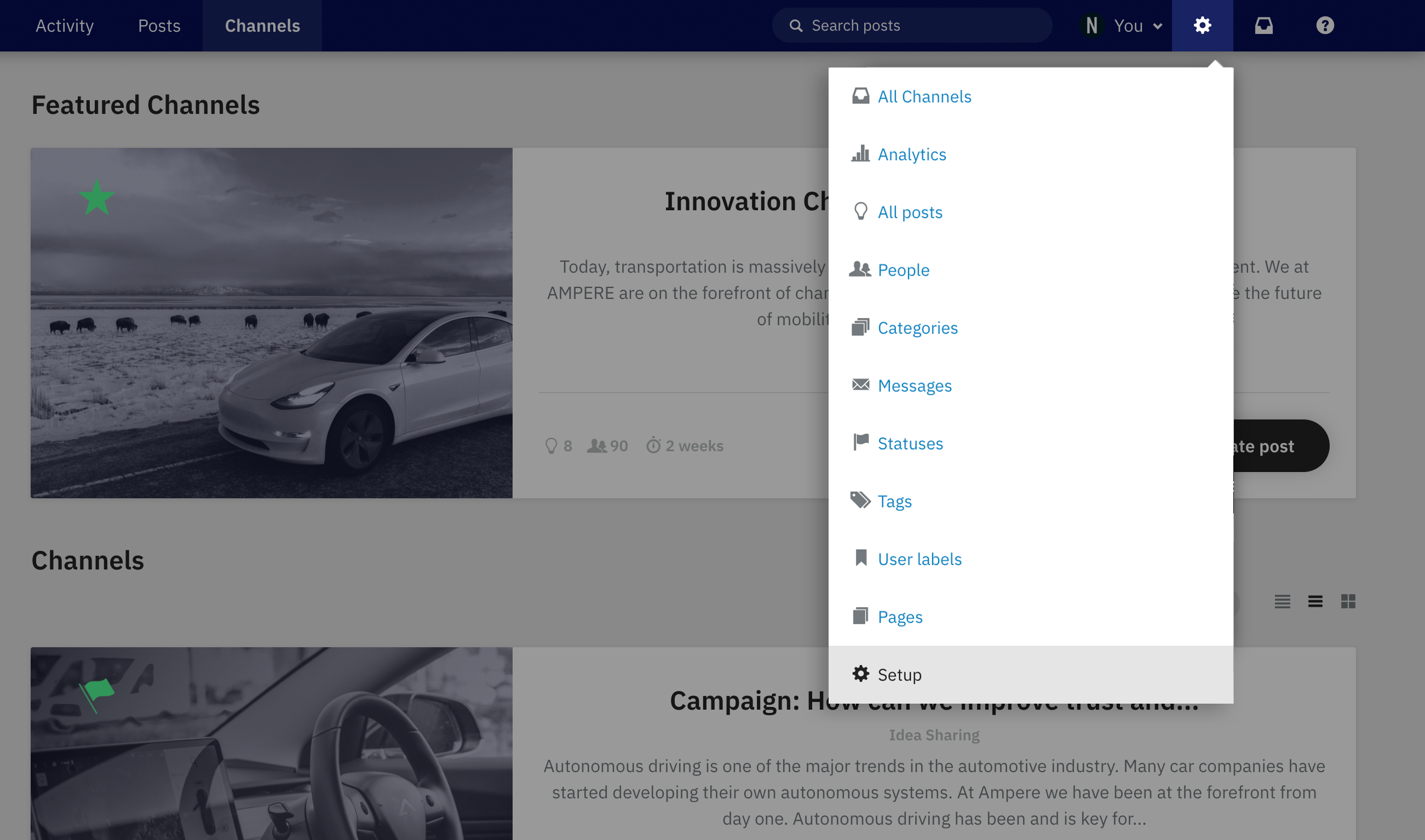
Task: Click the Featured Channels heading
Action: [146, 105]
